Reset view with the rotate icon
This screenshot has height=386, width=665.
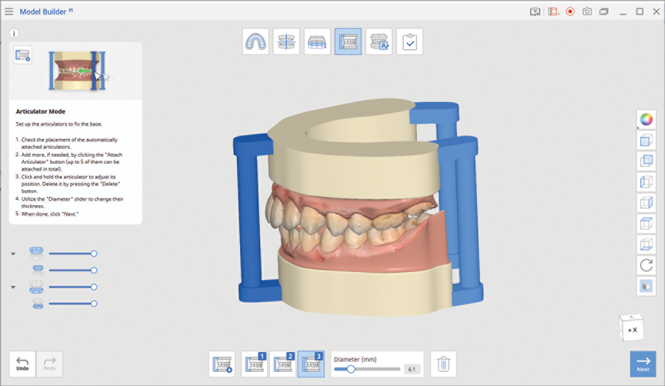[x=646, y=266]
